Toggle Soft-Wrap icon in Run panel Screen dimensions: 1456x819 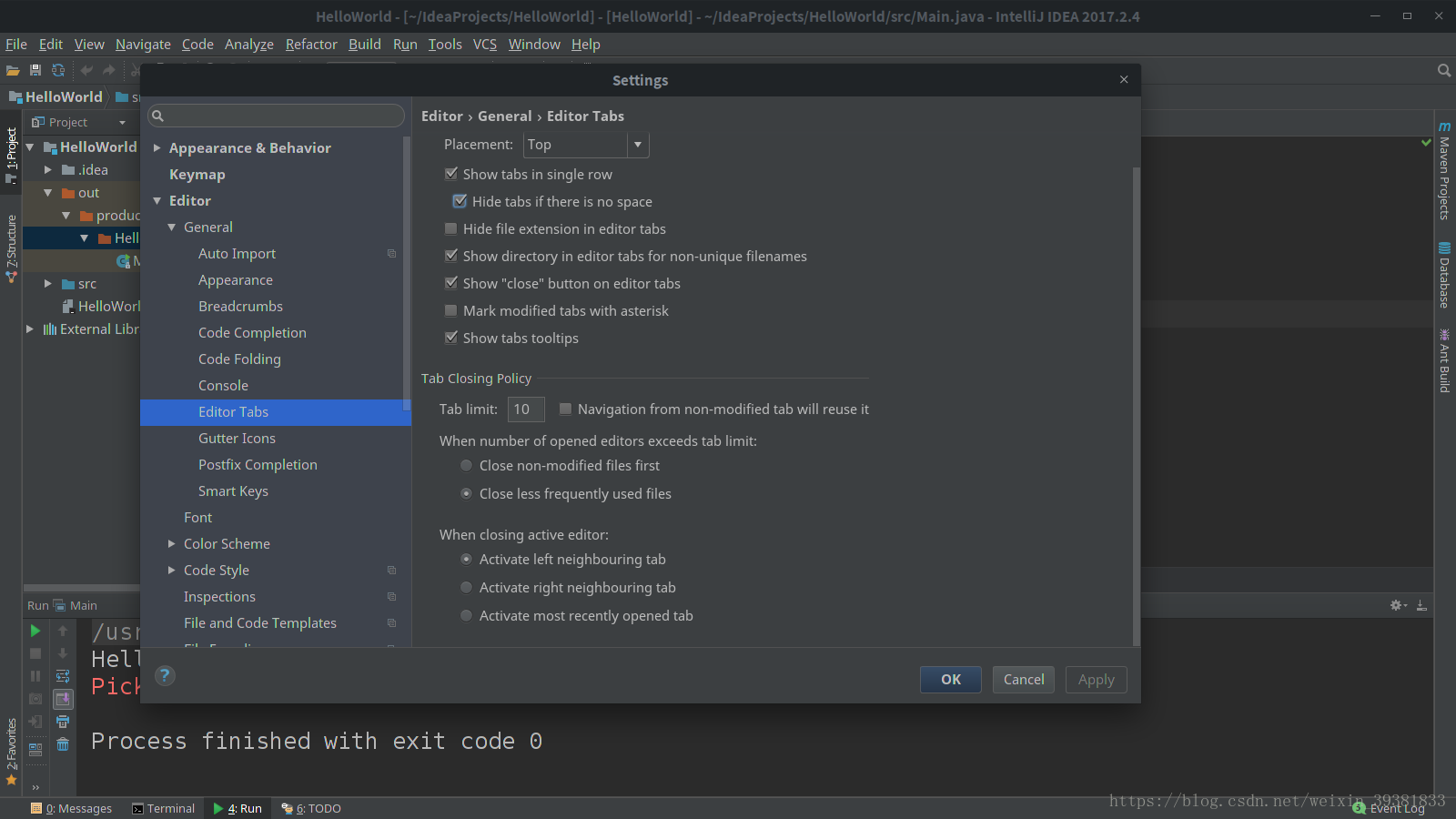tap(63, 676)
